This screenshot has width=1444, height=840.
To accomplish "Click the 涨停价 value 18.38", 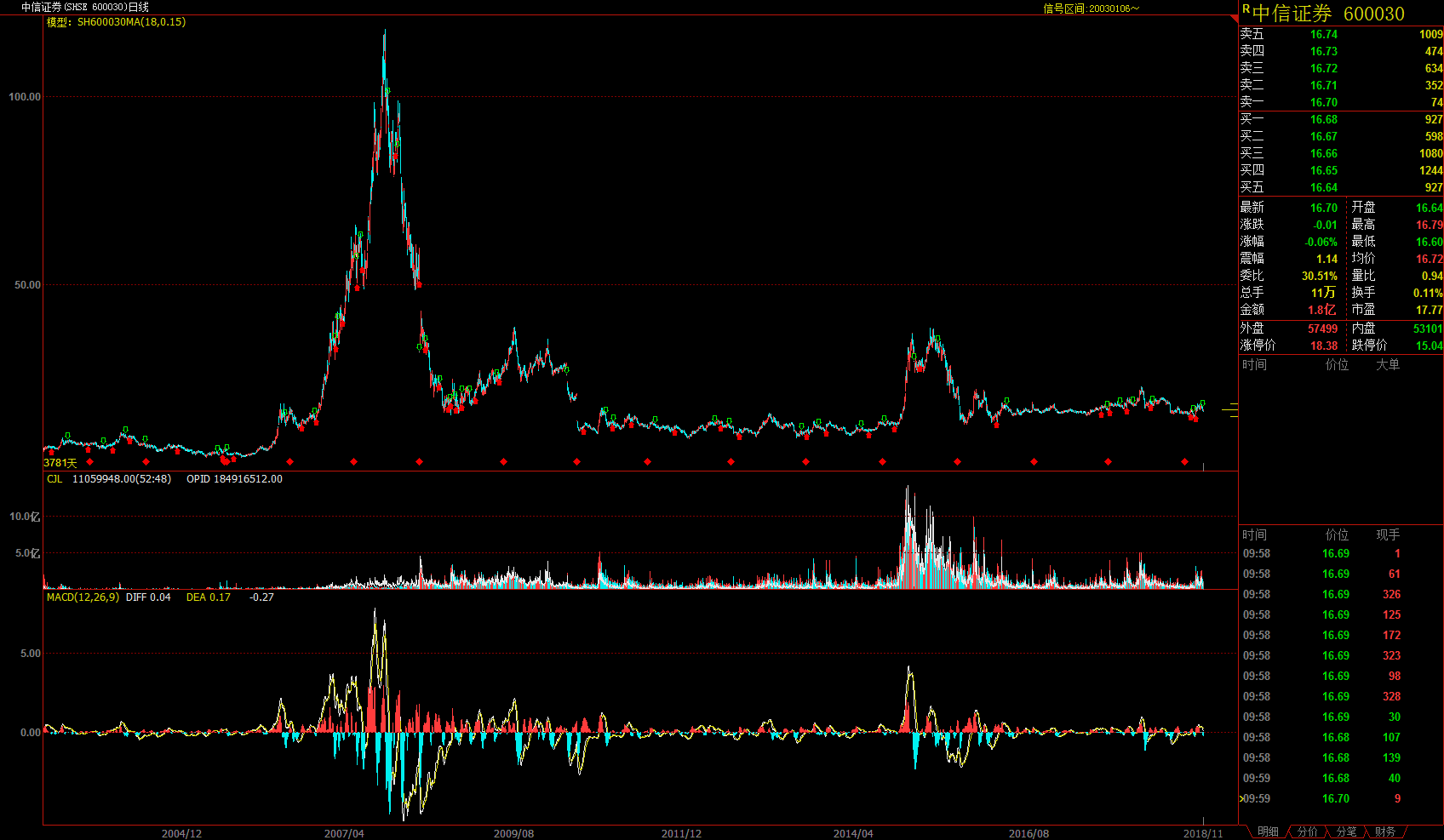I will 1324,346.
